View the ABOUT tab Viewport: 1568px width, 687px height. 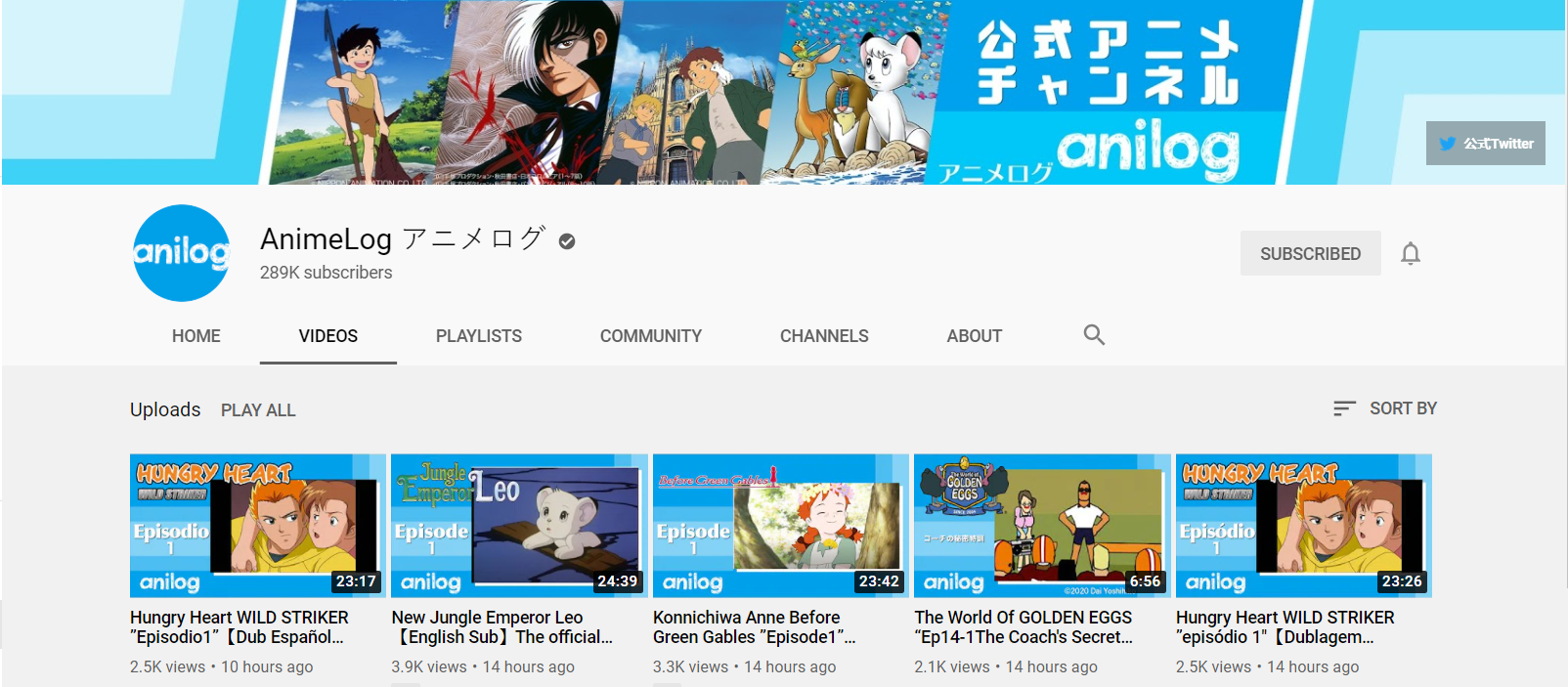[x=975, y=336]
